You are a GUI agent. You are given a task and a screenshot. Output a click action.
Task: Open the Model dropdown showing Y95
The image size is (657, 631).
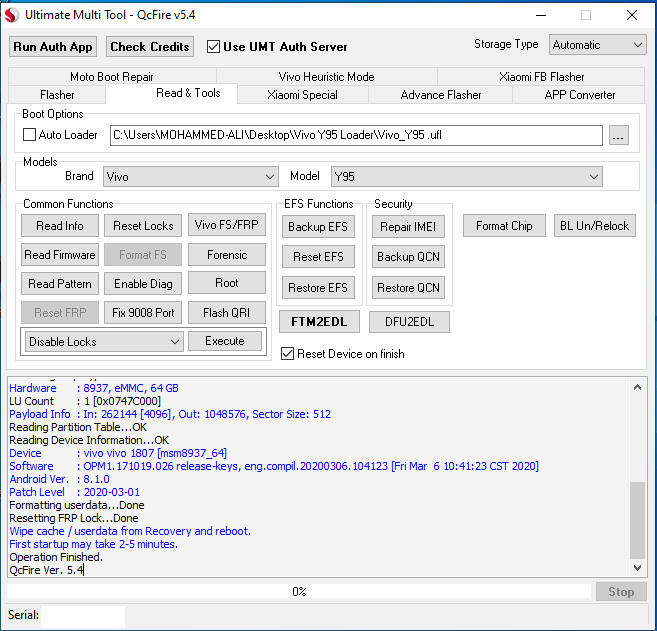[467, 176]
